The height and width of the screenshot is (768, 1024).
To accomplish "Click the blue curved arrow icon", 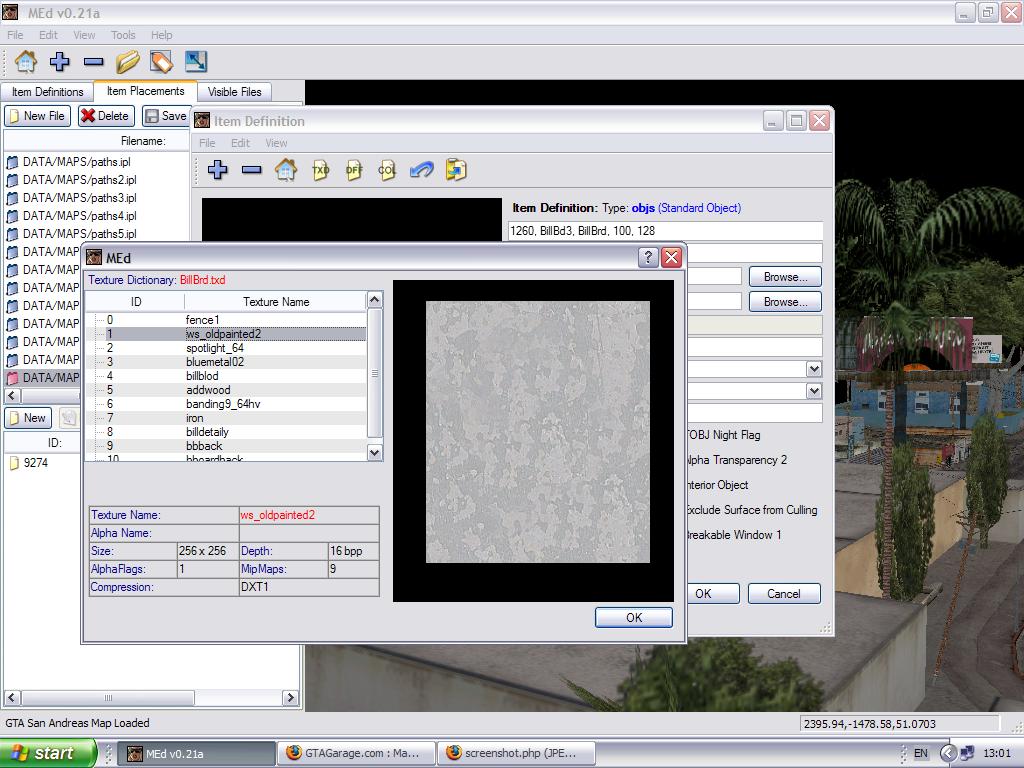I will pos(421,170).
